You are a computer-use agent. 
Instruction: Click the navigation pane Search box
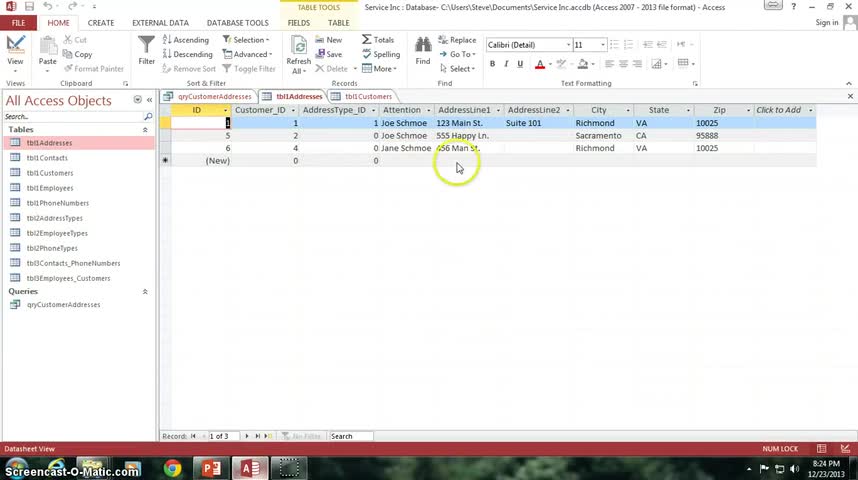pyautogui.click(x=73, y=117)
